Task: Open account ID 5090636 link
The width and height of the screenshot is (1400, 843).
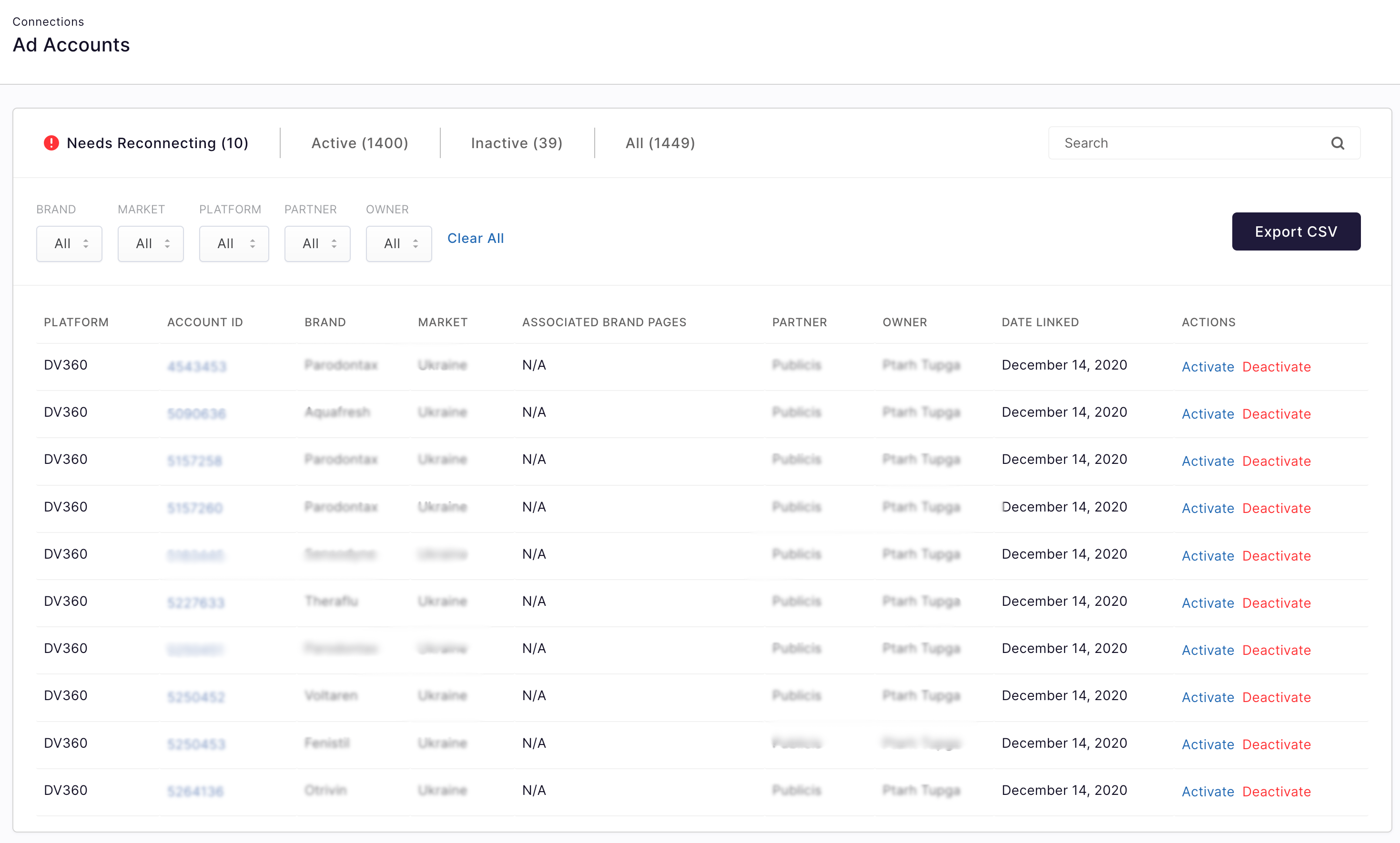Action: 197,414
